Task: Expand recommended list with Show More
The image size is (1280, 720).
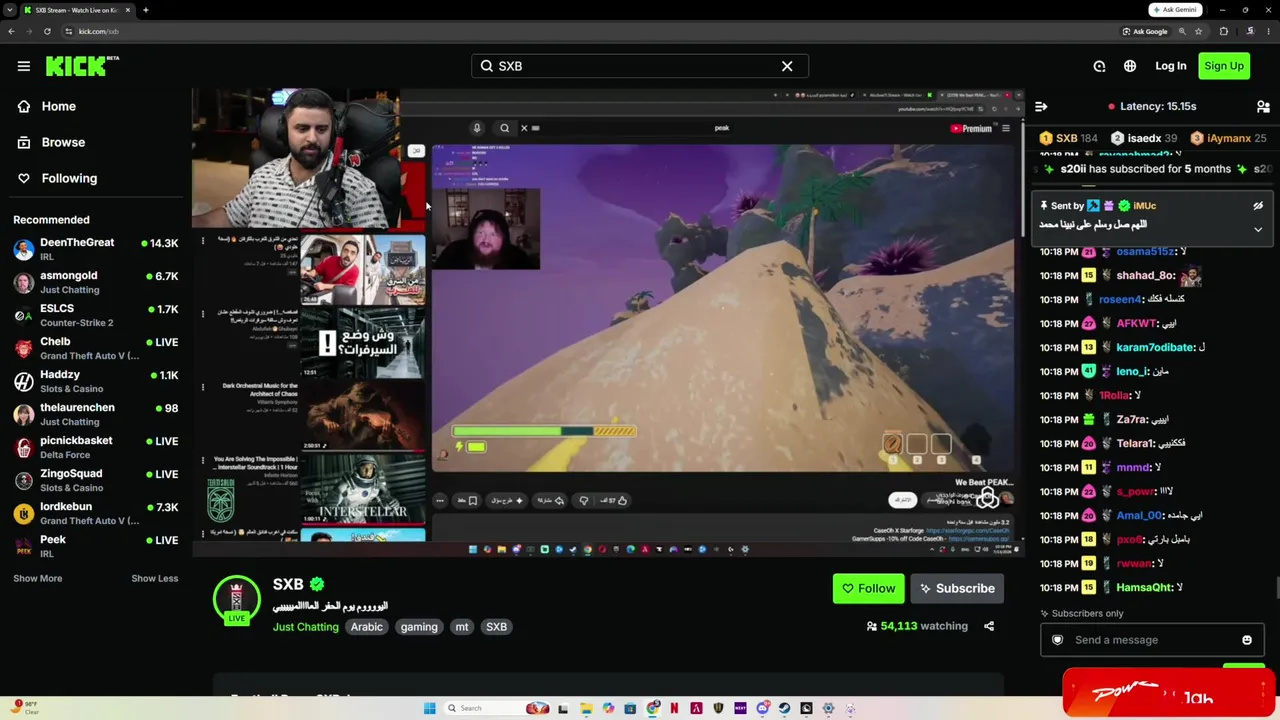Action: tap(37, 578)
